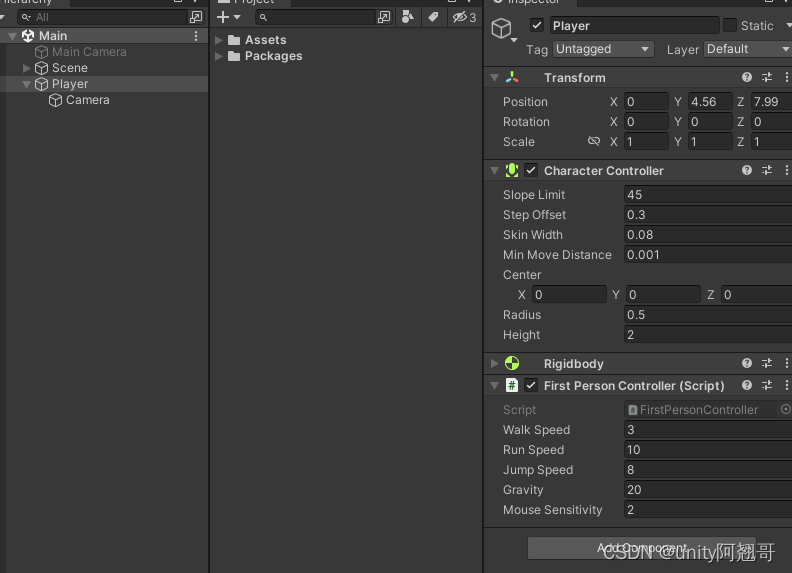Click the Radius field 0.5
This screenshot has height=573, width=792.
coord(708,315)
